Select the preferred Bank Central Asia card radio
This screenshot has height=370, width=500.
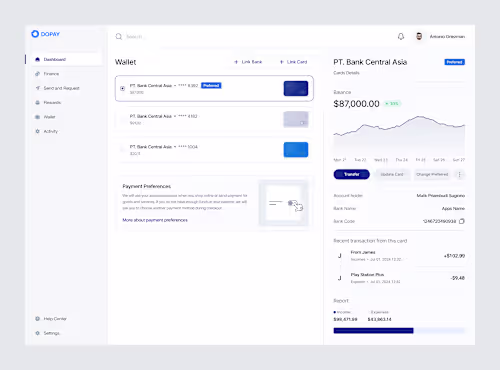coord(123,88)
